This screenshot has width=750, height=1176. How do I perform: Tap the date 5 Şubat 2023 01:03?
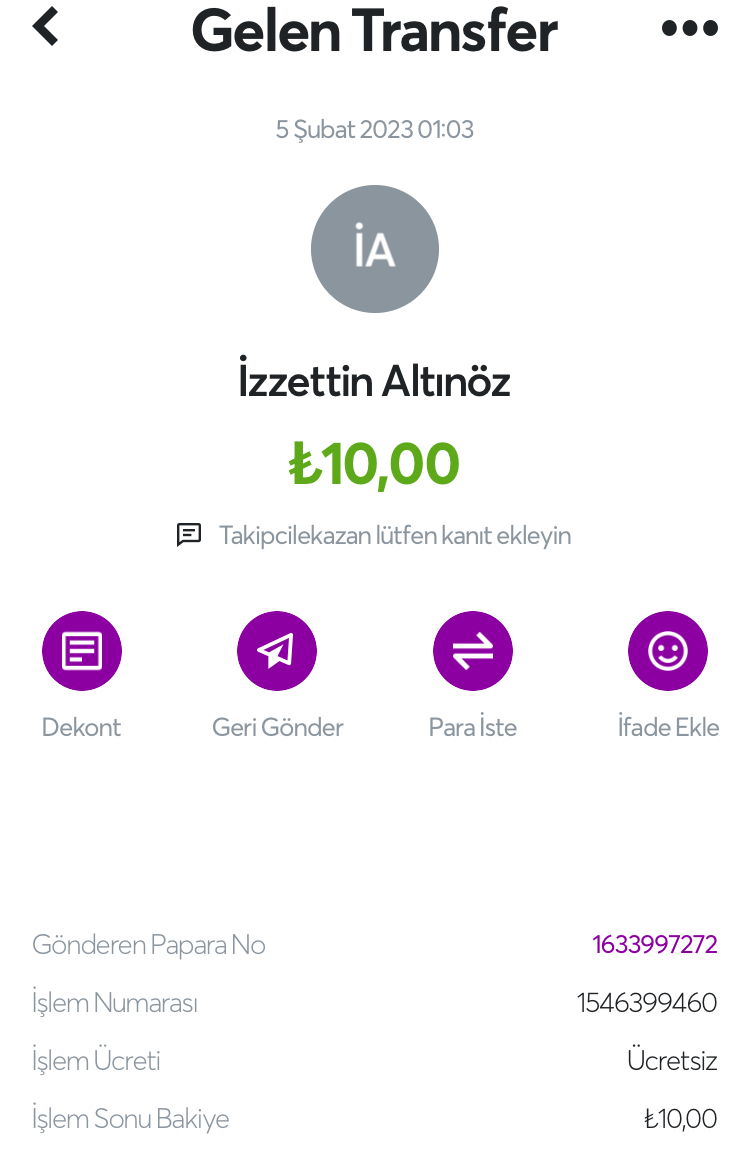375,129
